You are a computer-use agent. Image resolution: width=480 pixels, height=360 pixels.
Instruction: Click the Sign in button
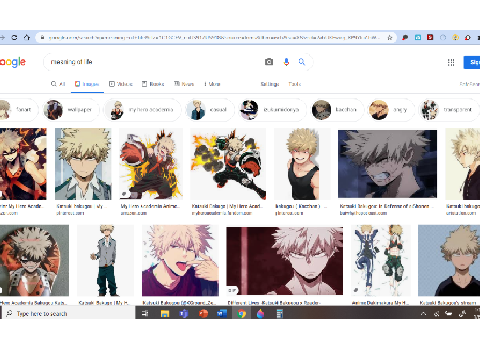click(x=472, y=62)
